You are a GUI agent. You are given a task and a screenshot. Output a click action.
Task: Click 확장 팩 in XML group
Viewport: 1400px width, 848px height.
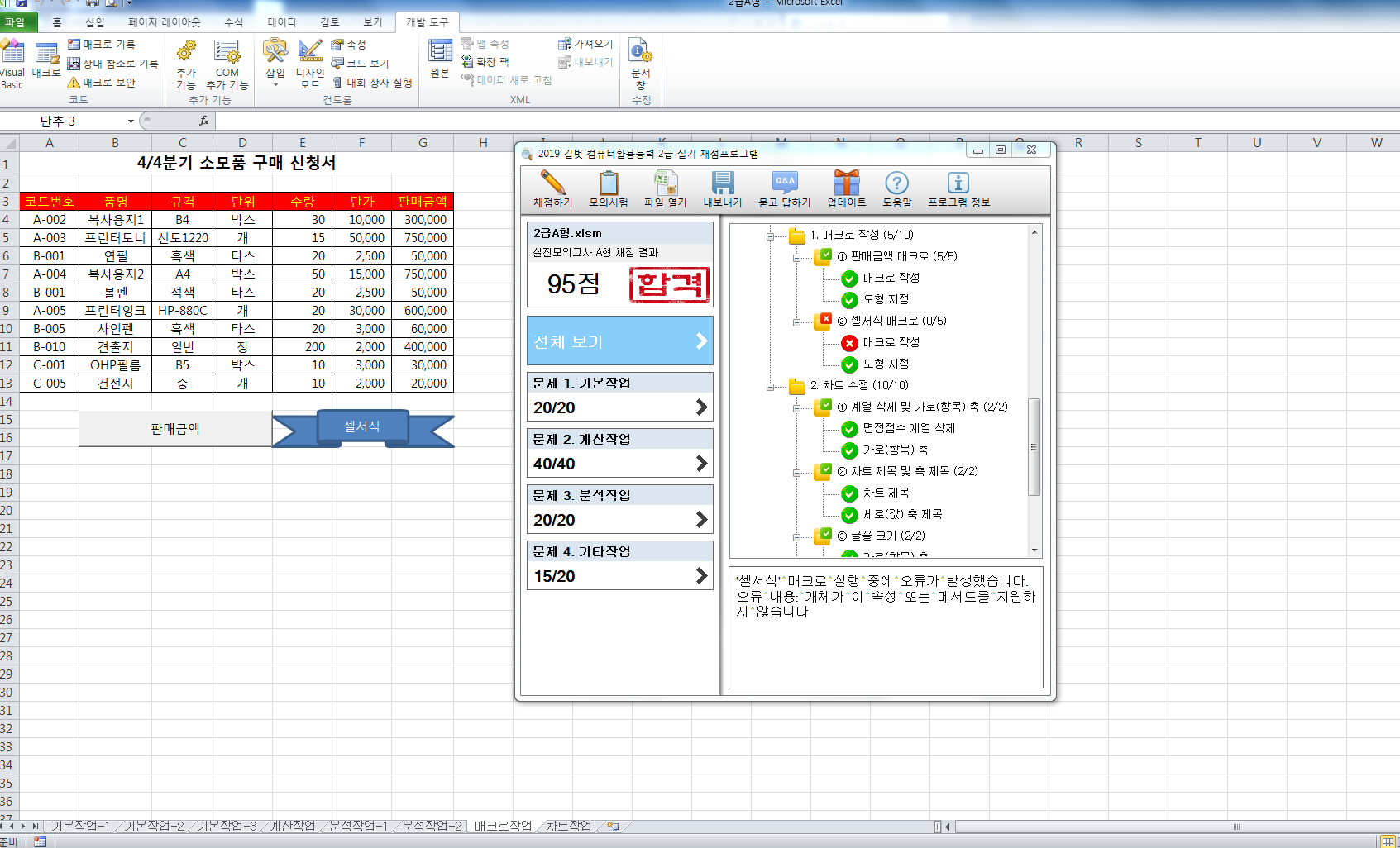(x=485, y=62)
